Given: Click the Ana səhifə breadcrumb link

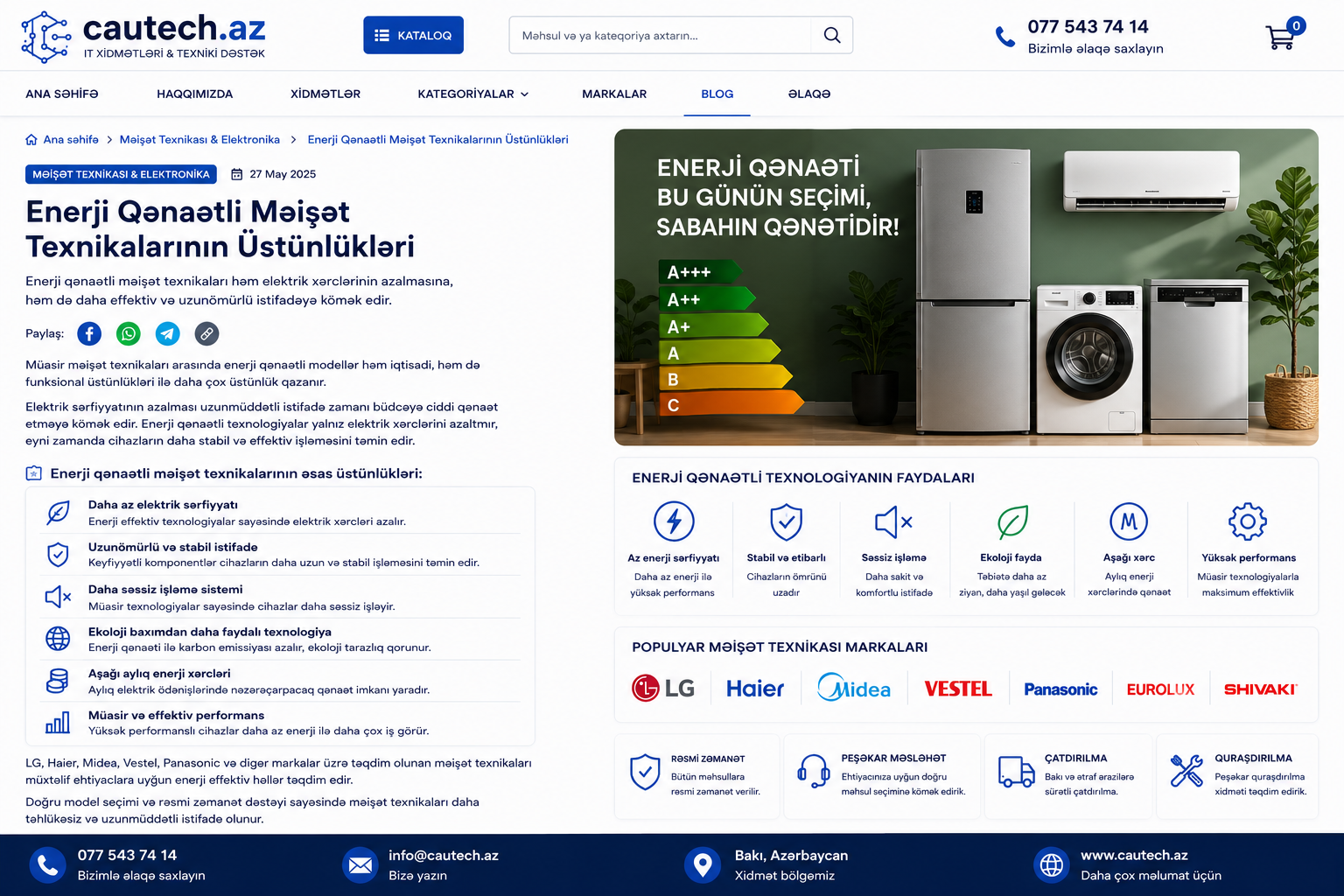Looking at the screenshot, I should (71, 139).
